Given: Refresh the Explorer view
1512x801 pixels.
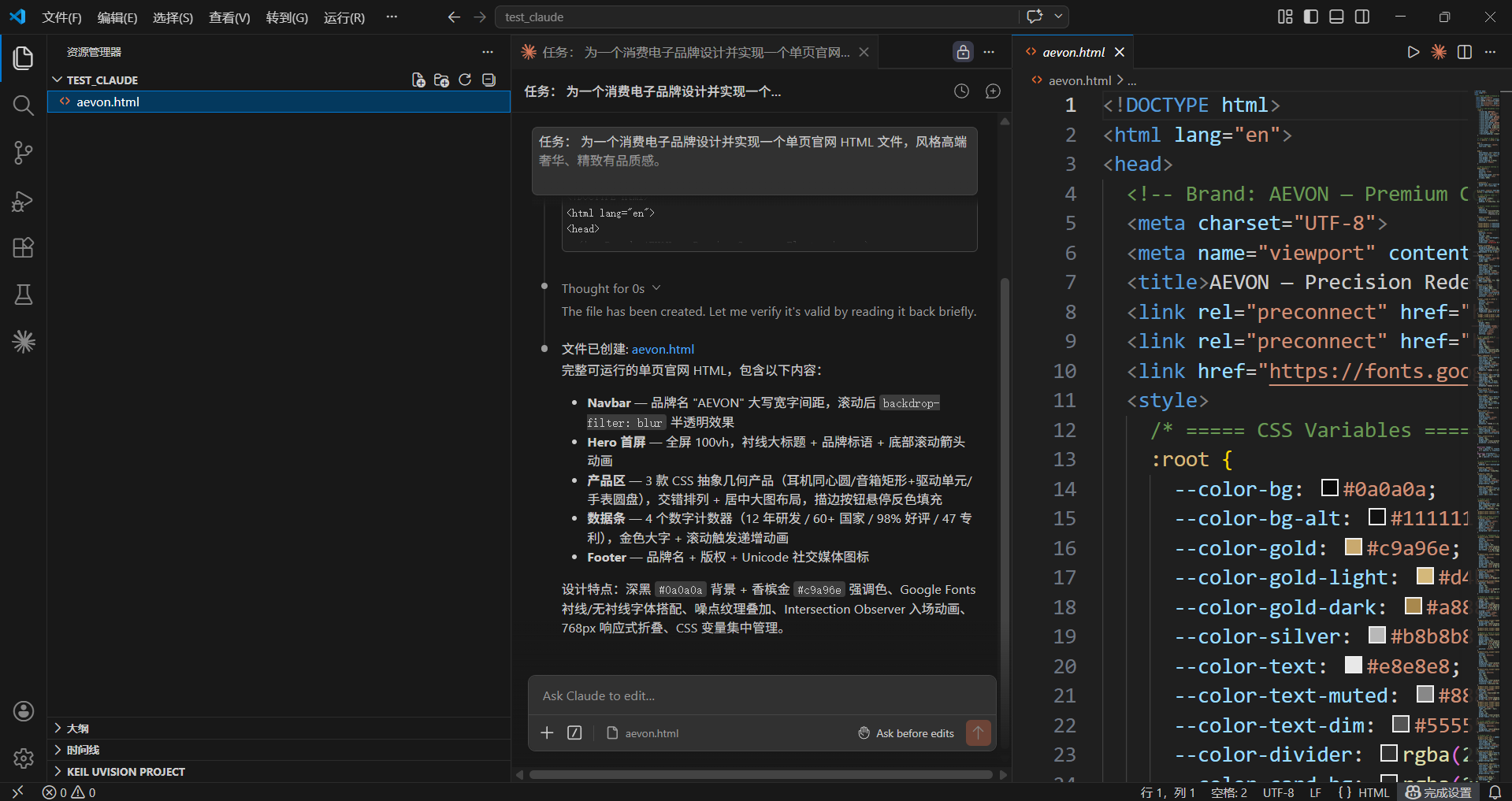Looking at the screenshot, I should (465, 80).
